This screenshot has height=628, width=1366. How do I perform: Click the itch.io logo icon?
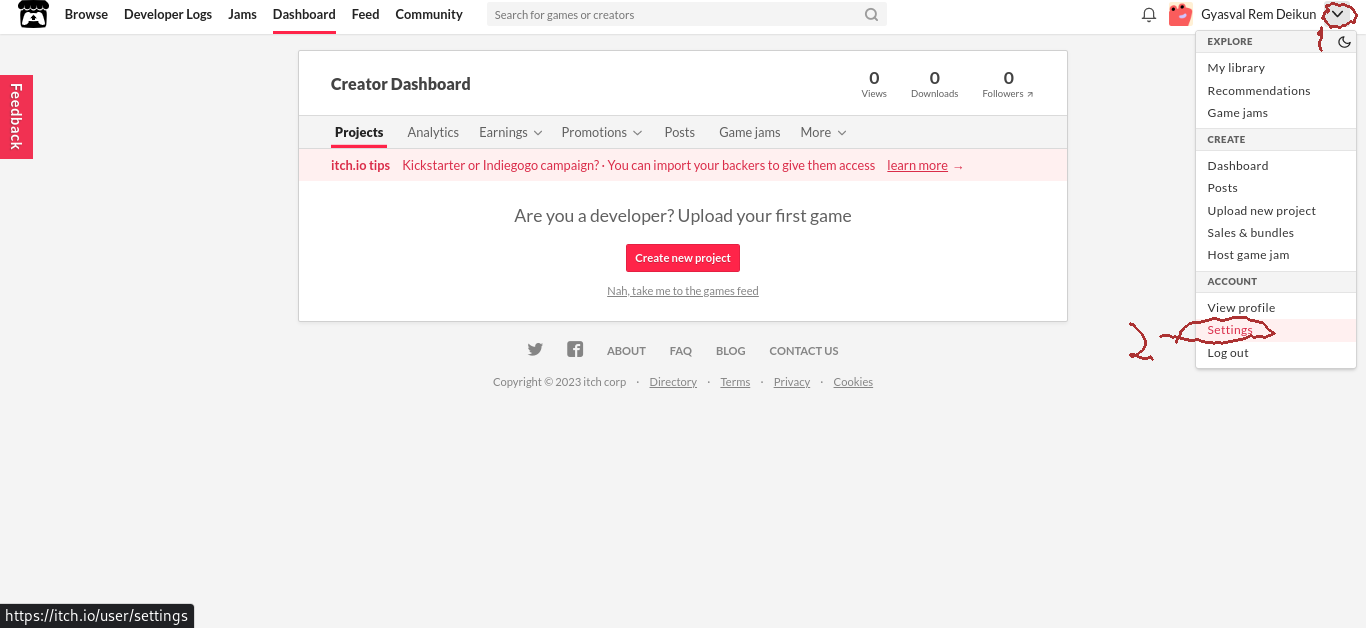(33, 14)
